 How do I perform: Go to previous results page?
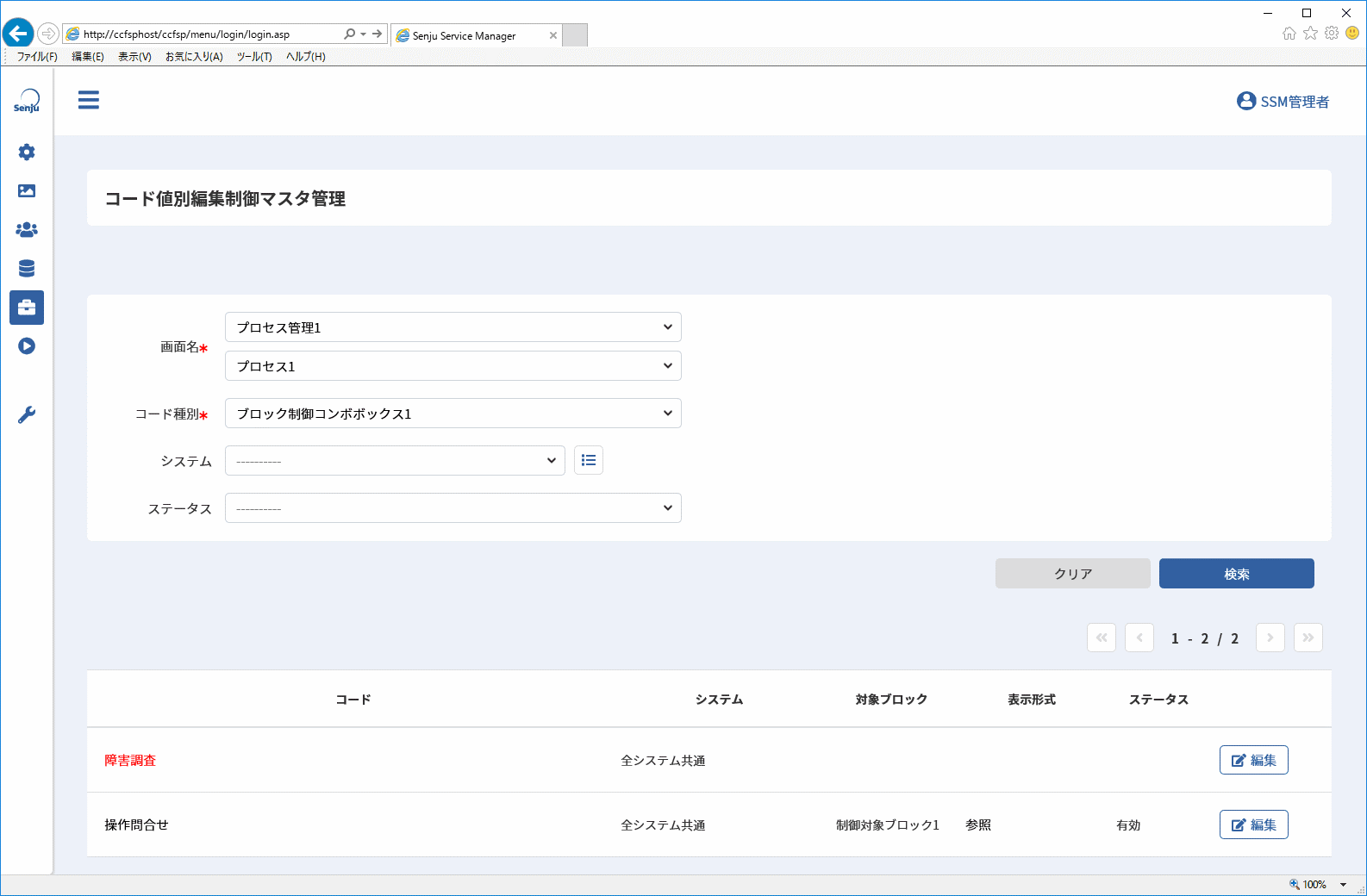[x=1139, y=638]
